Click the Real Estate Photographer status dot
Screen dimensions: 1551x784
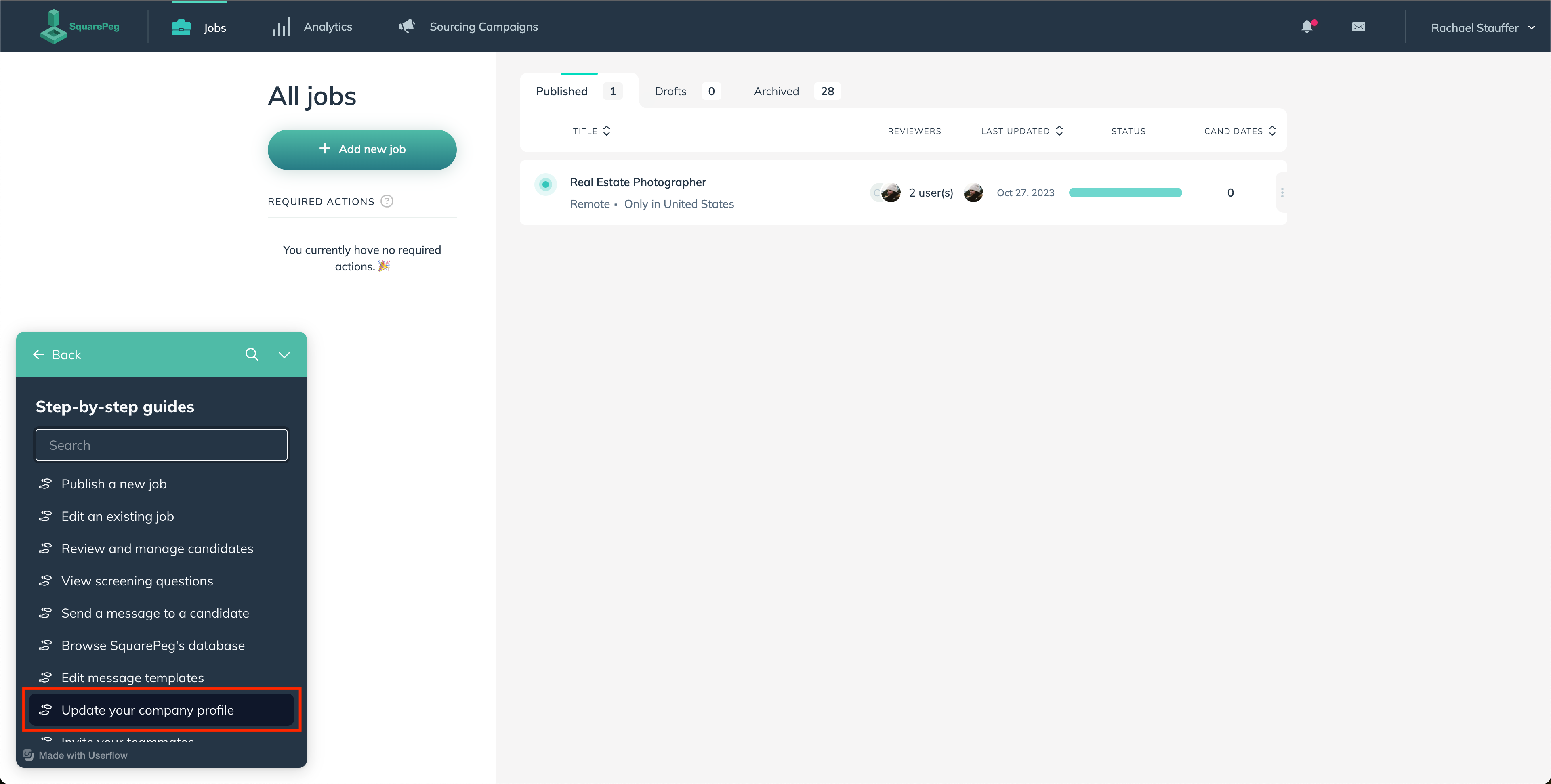click(546, 184)
